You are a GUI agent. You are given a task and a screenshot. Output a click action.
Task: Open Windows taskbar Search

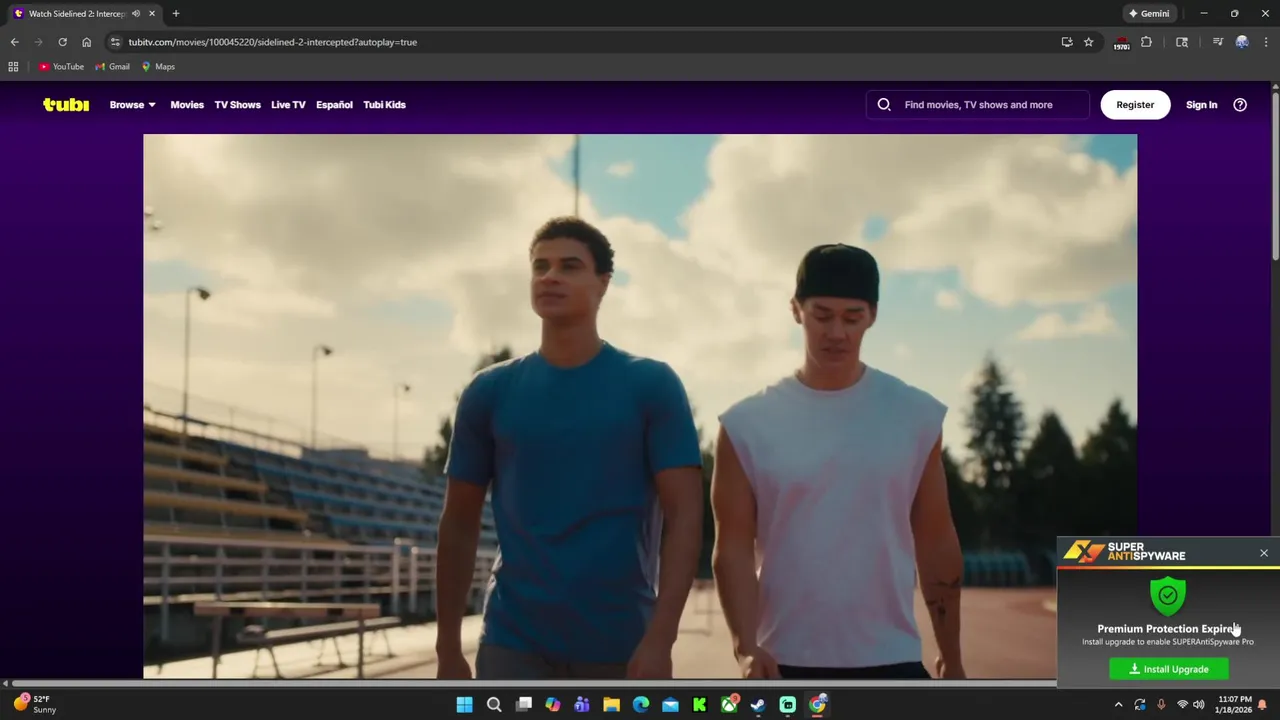[494, 704]
